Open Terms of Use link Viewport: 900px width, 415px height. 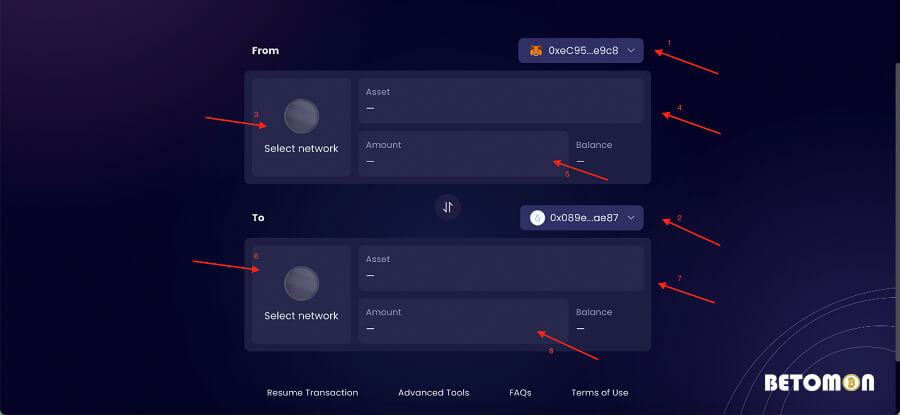(x=600, y=393)
